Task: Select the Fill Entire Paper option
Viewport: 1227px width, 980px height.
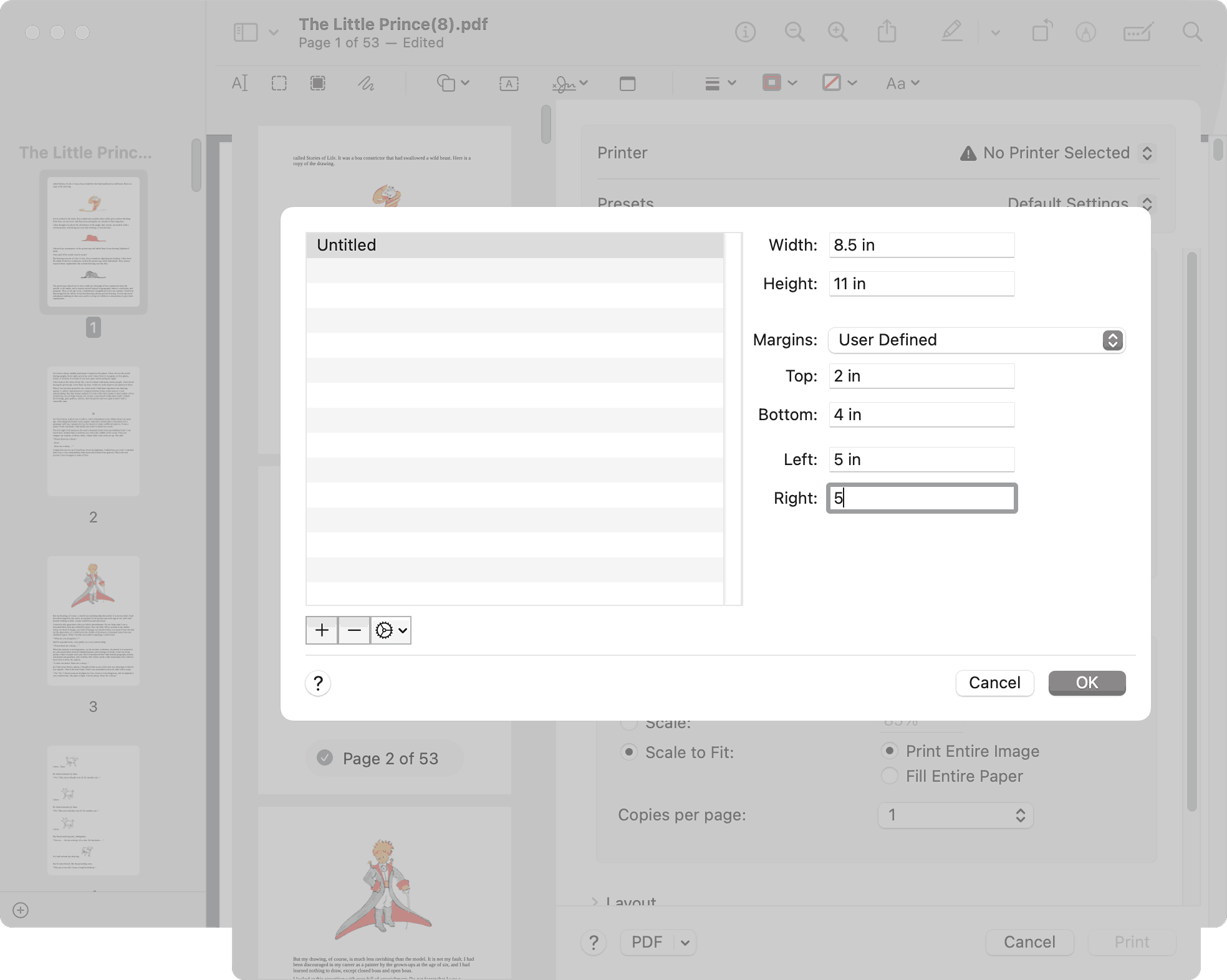Action: pos(890,776)
